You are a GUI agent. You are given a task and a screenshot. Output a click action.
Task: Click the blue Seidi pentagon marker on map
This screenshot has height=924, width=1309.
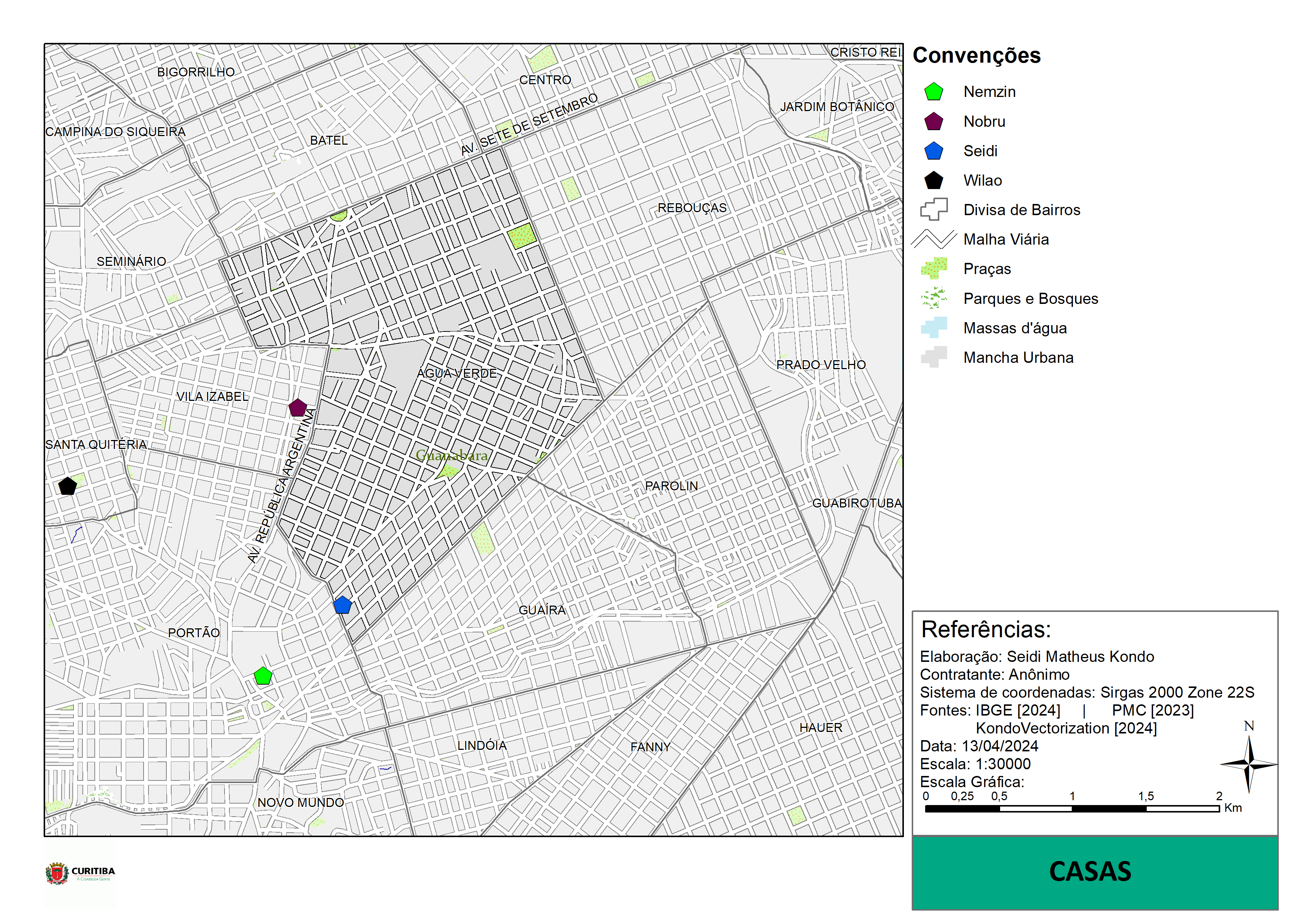pyautogui.click(x=342, y=605)
